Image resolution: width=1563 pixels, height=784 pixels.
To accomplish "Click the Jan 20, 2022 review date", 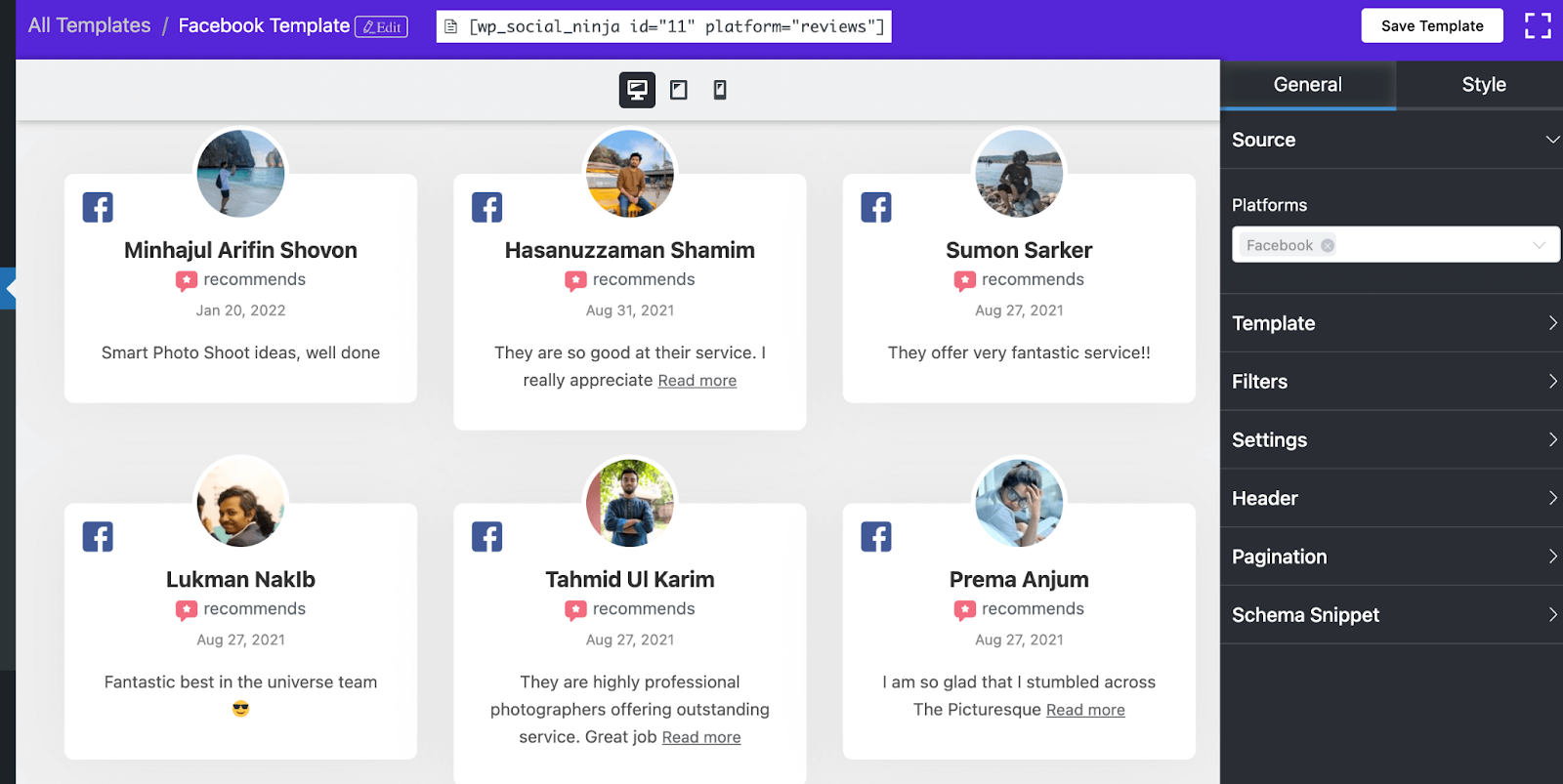I will (240, 310).
